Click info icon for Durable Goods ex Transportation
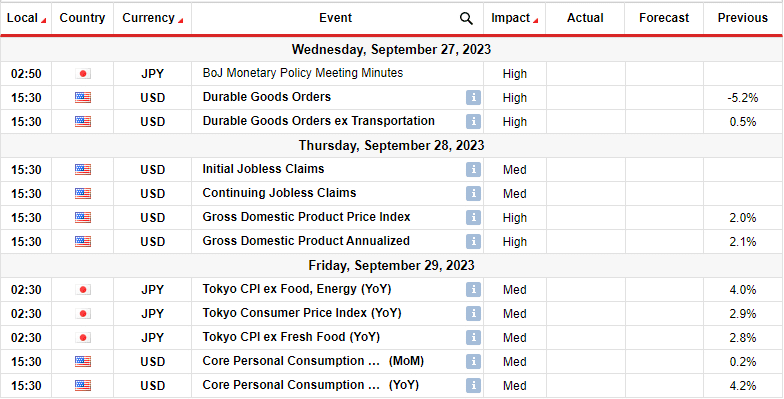Viewport: 784px width, 399px height. tap(473, 122)
